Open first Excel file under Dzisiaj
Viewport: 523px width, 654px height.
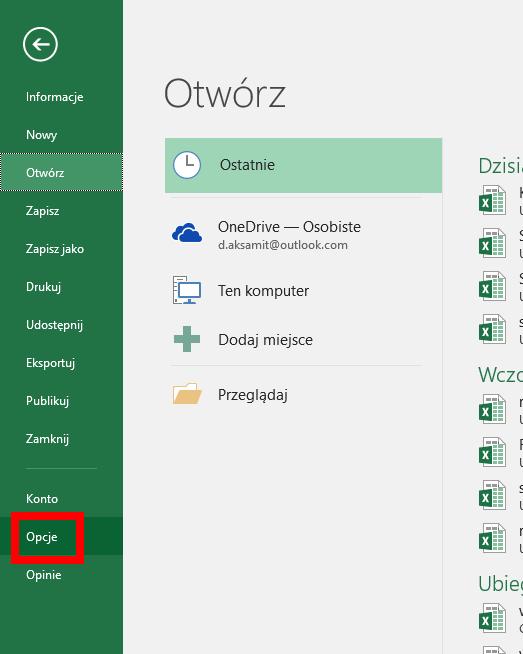coord(493,200)
